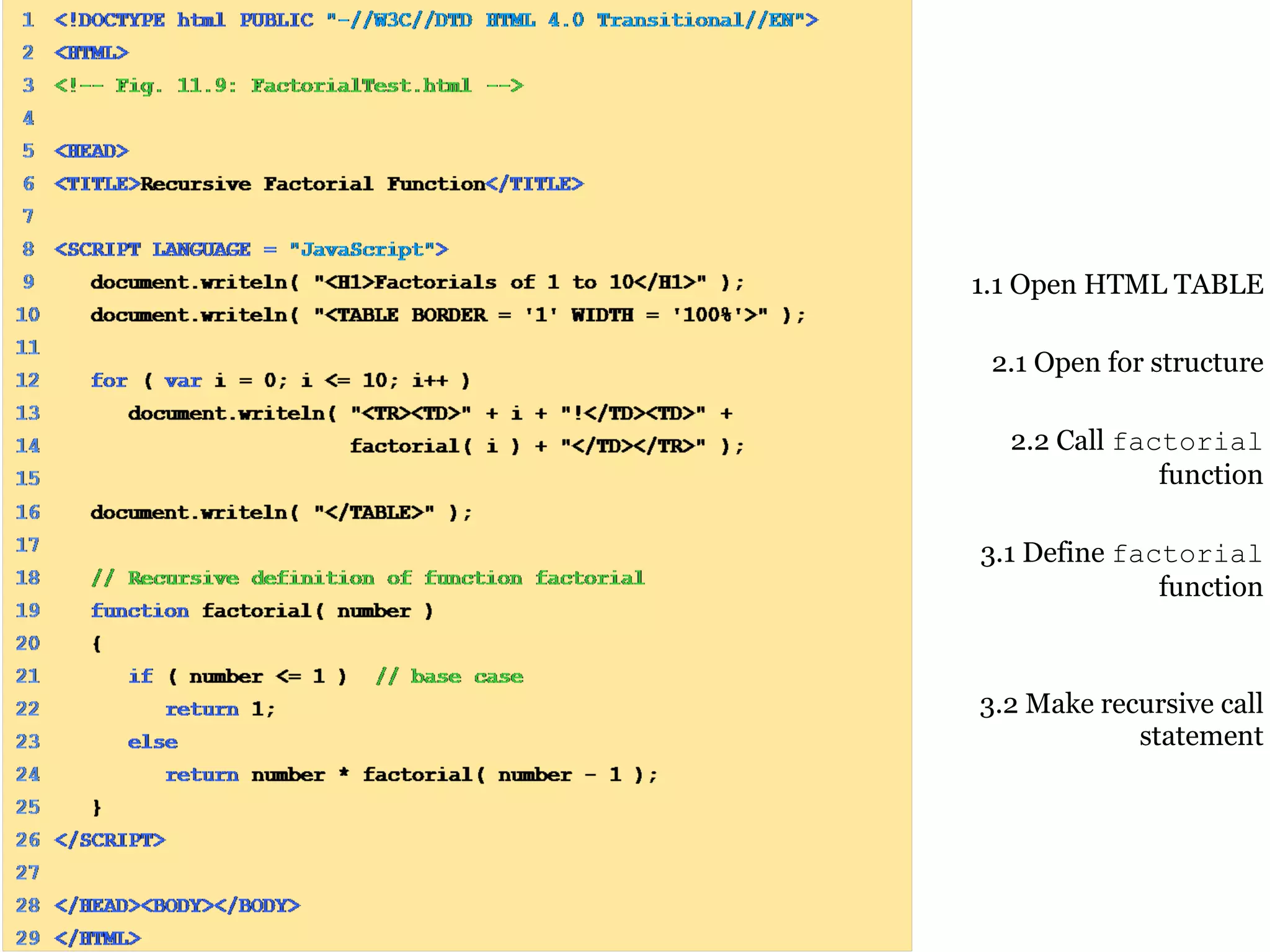The height and width of the screenshot is (952, 1270).
Task: Click the title text 'Recursive Factorial Function'
Action: point(313,184)
